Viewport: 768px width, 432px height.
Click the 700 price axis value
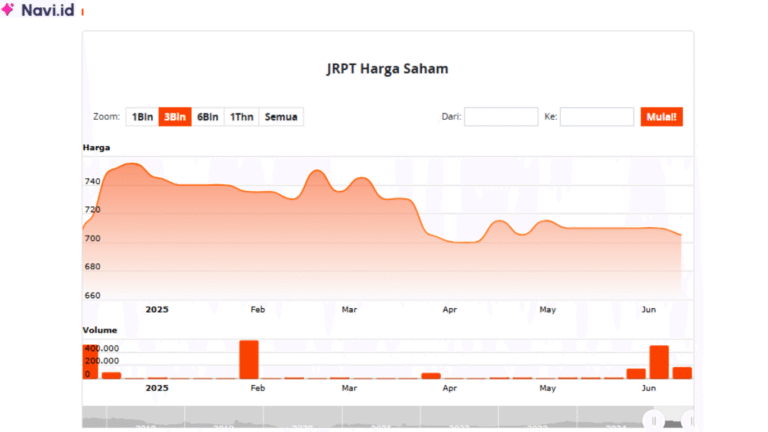(93, 239)
